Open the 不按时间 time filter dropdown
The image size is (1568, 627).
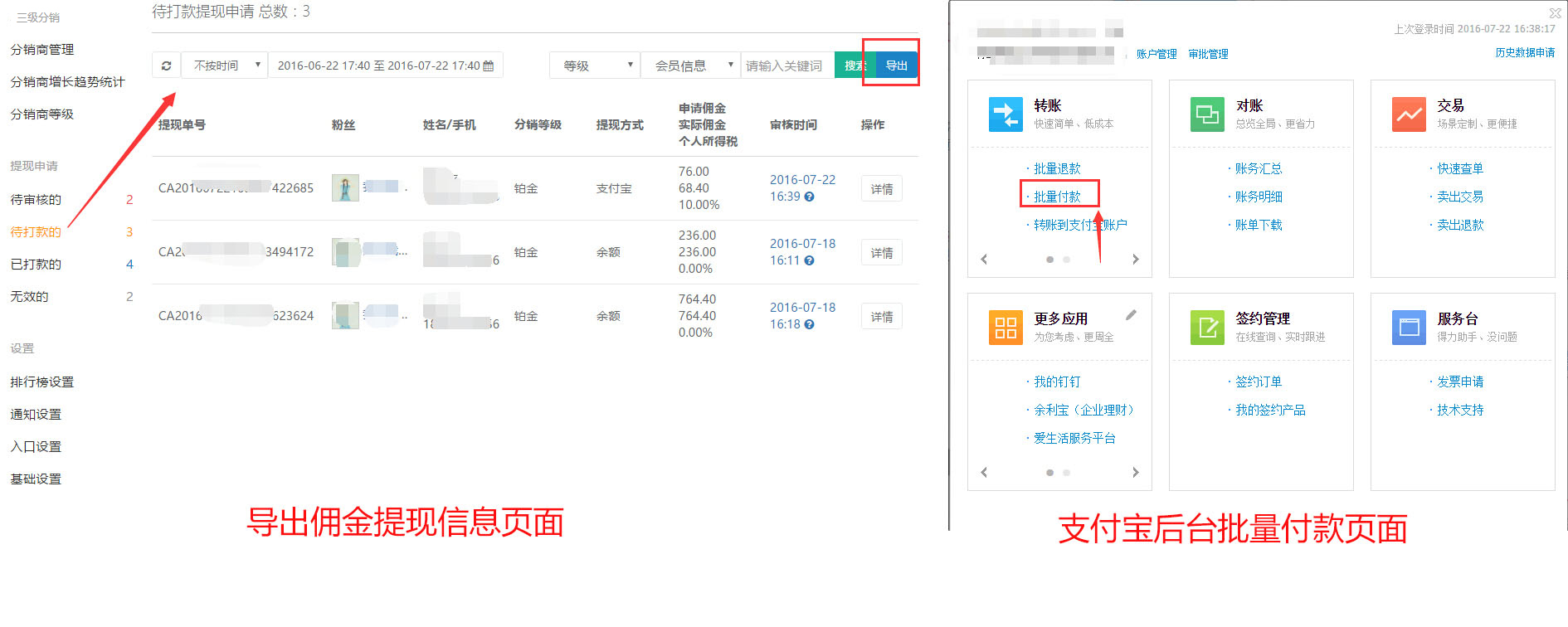point(225,66)
